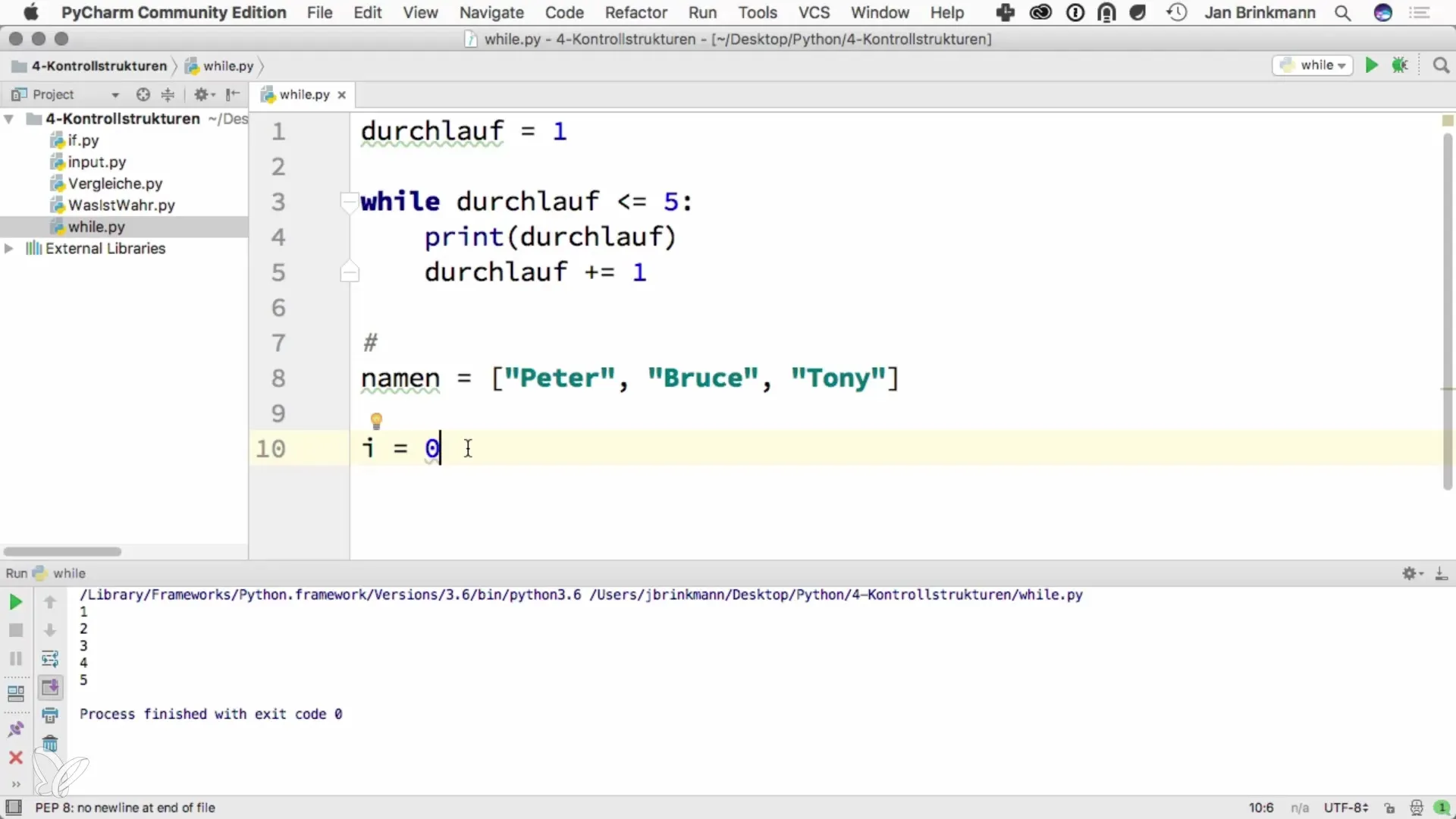Collapse the 4-Kontrollstrukturen folder

pos(9,119)
